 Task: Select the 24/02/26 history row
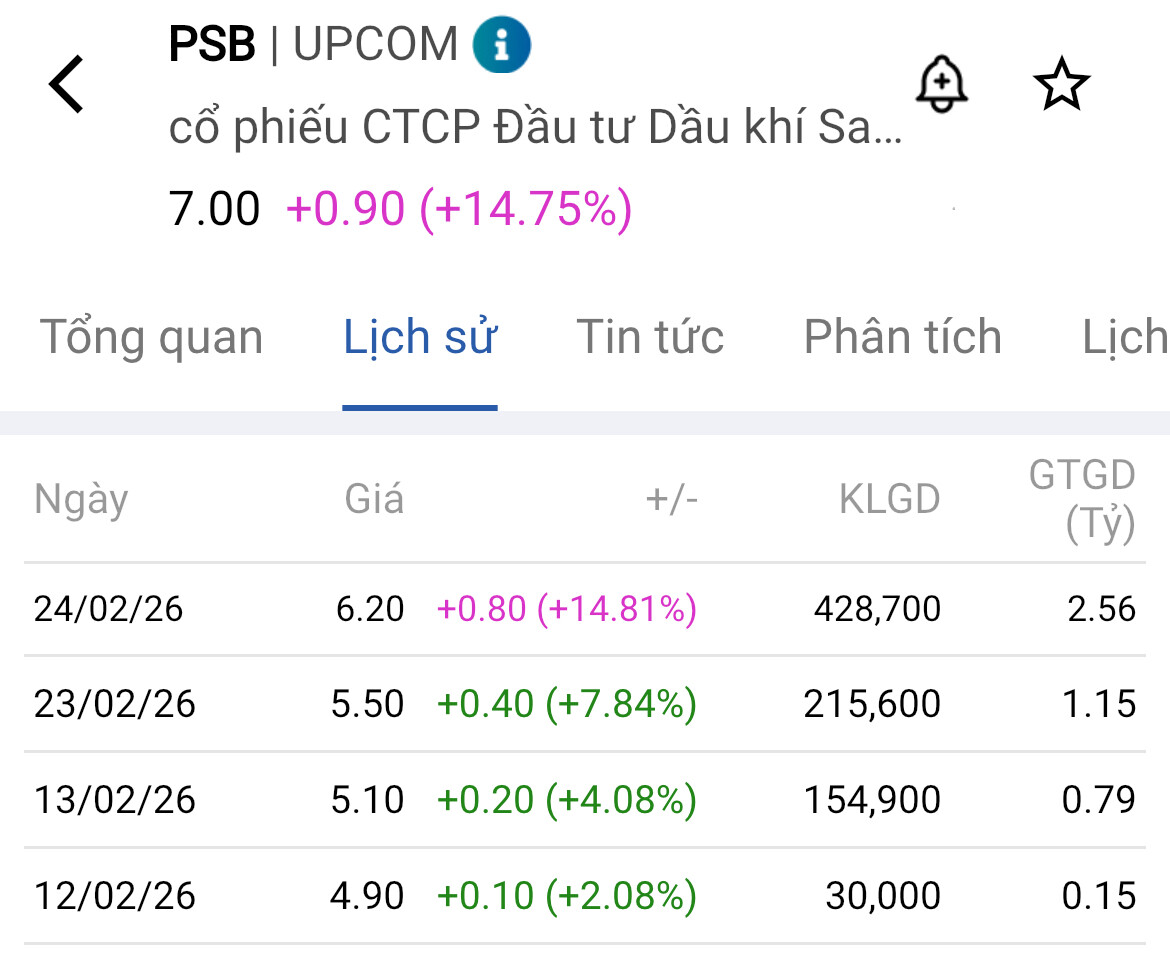pyautogui.click(x=585, y=609)
